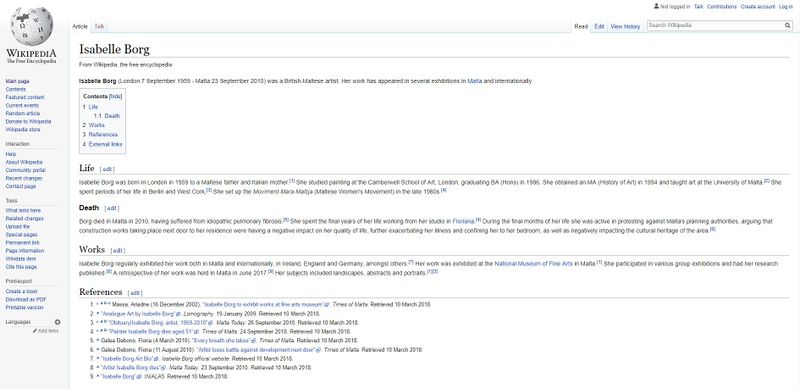Click the Wikipedia globe logo
This screenshot has width=800, height=389.
(x=32, y=26)
